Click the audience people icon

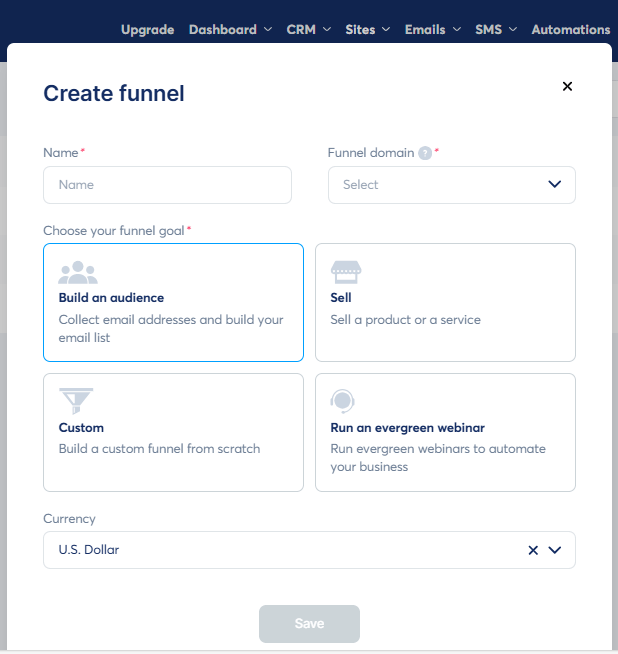point(78,272)
